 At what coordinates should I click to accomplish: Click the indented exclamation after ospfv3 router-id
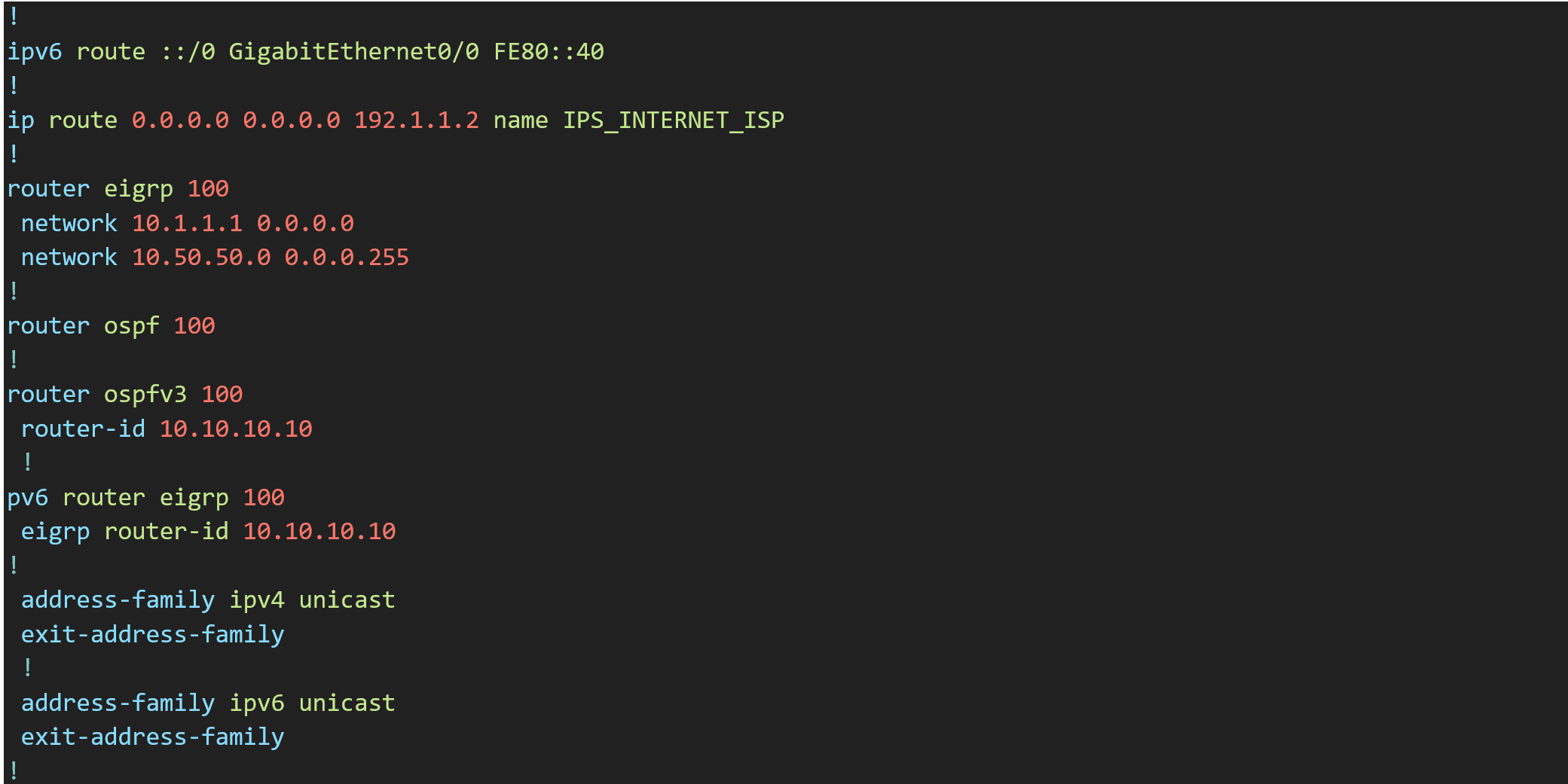tap(28, 462)
